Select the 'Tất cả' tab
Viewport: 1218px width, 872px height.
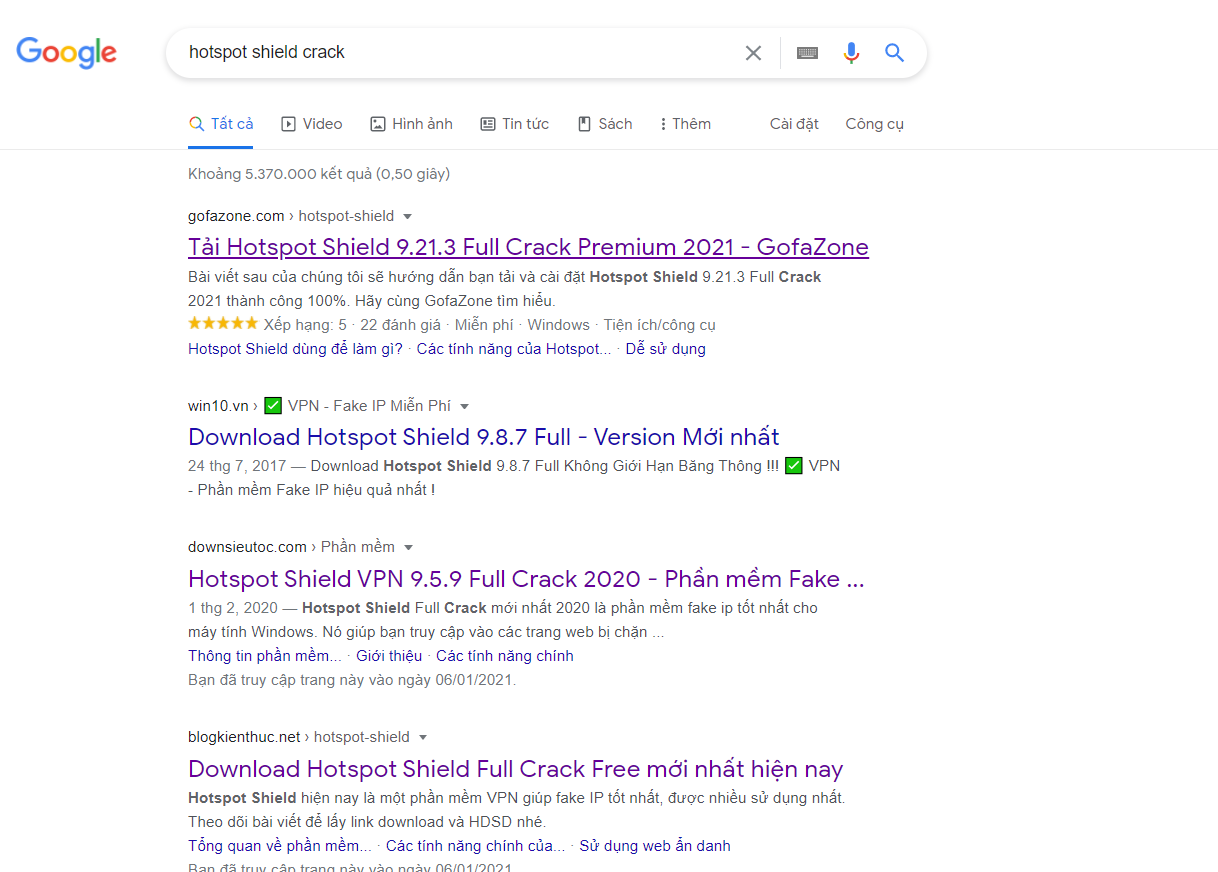point(221,124)
